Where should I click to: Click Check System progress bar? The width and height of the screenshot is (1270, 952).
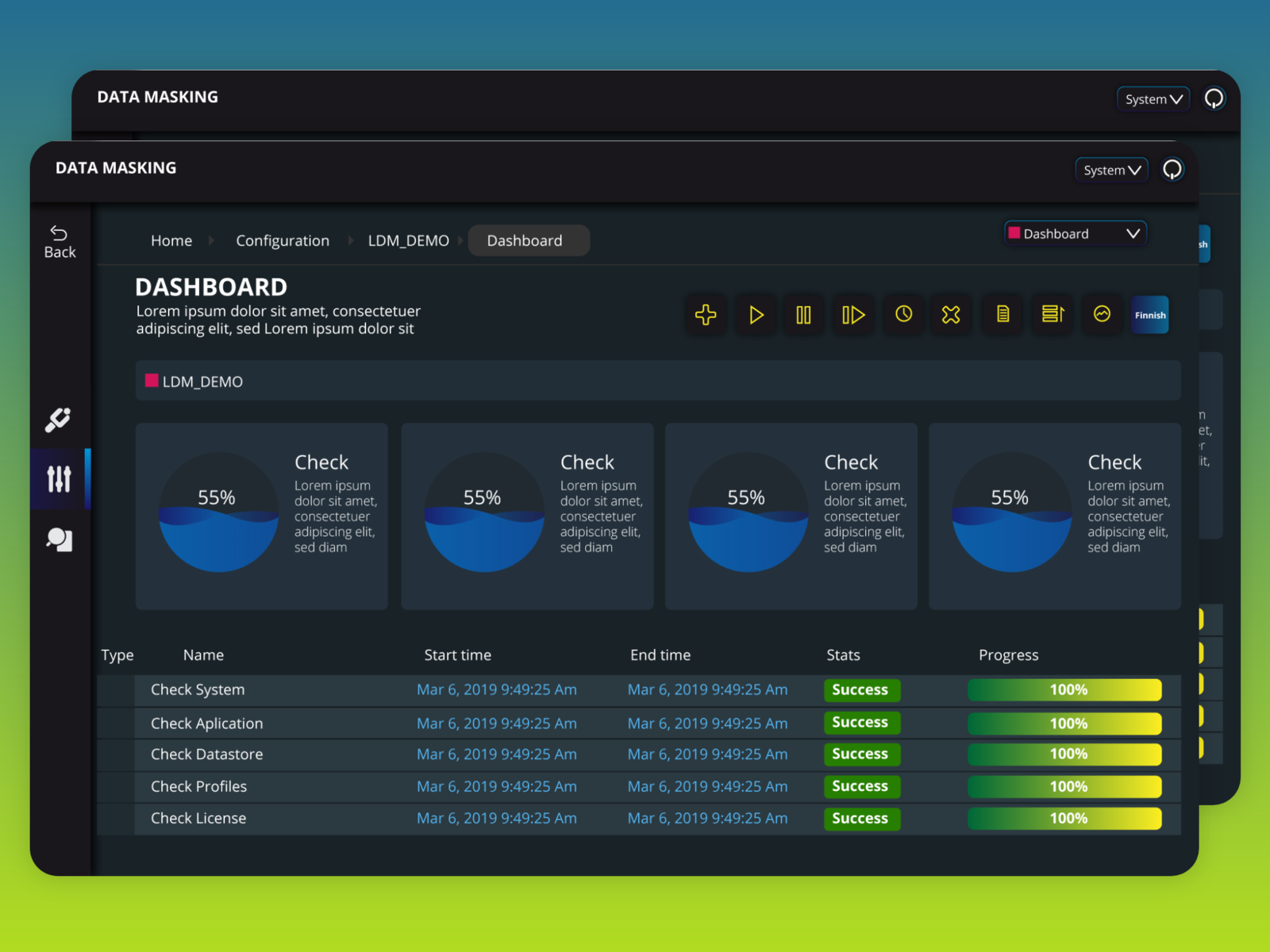1064,690
